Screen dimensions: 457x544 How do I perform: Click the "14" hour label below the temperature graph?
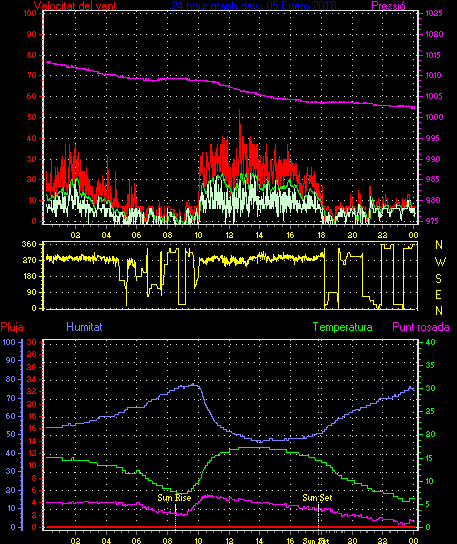pos(259,541)
